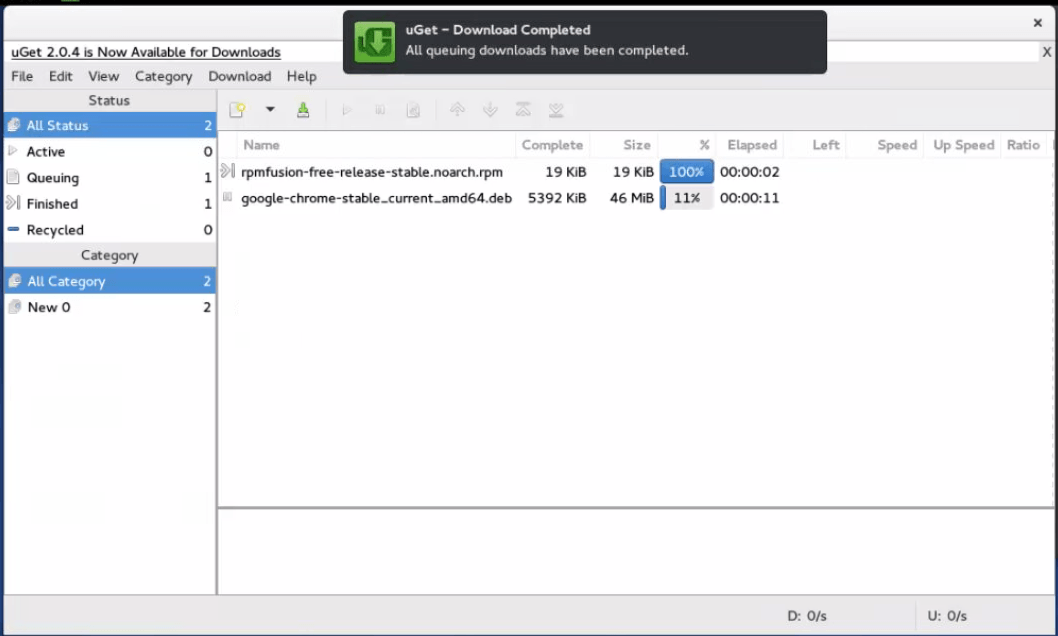Click the uGet 2.0.4 Now Available link
1058x636 pixels.
coord(146,52)
